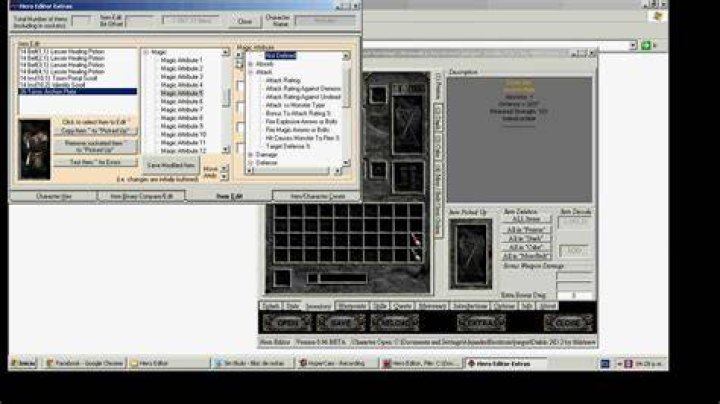Viewport: 720px width, 404px height.
Task: Select Magic Attribute 1 in tree
Action: point(181,60)
